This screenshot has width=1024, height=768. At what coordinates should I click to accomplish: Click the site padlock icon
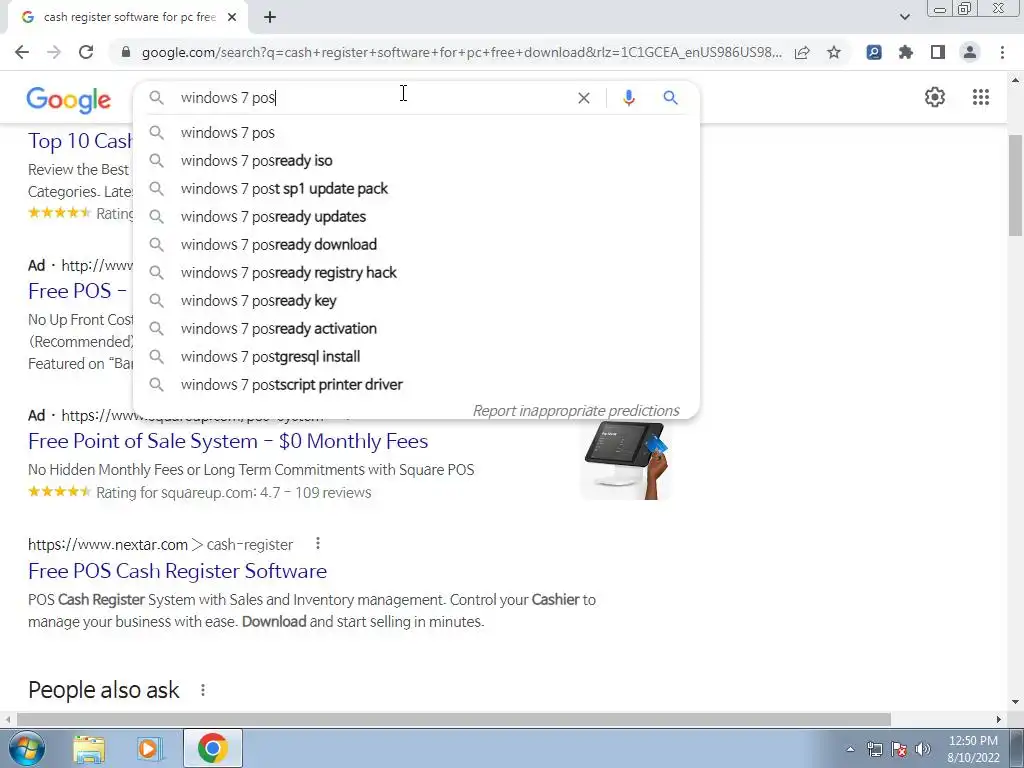126,52
